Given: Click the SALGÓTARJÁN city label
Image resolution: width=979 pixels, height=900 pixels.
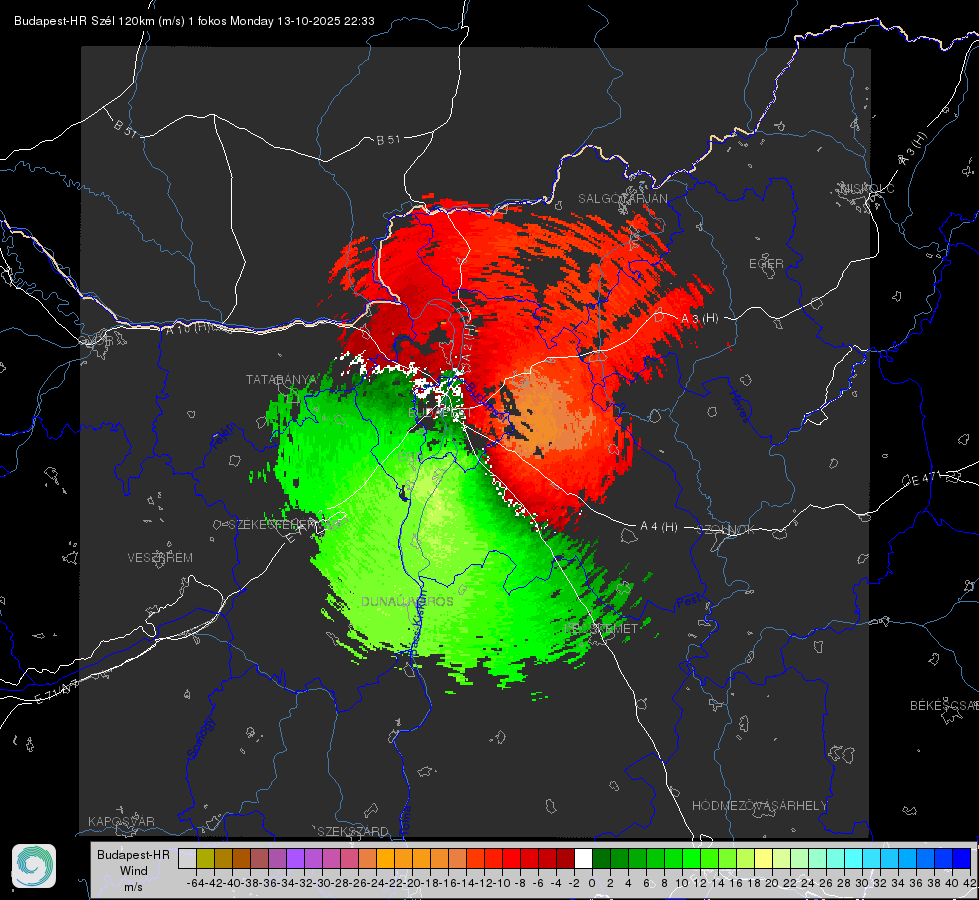Looking at the screenshot, I should coord(622,199).
